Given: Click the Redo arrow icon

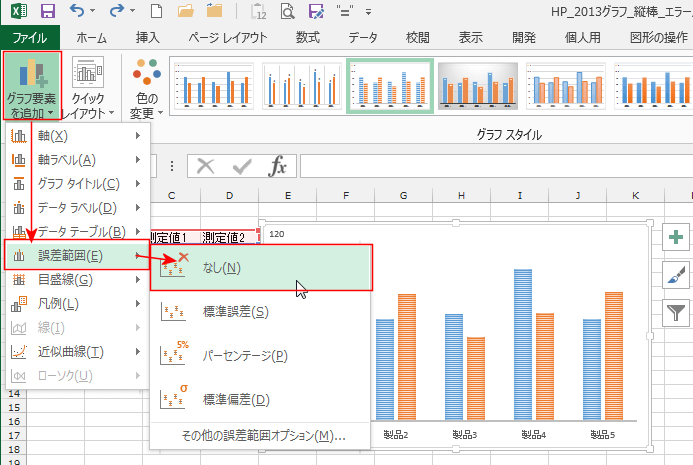Looking at the screenshot, I should coord(120,13).
